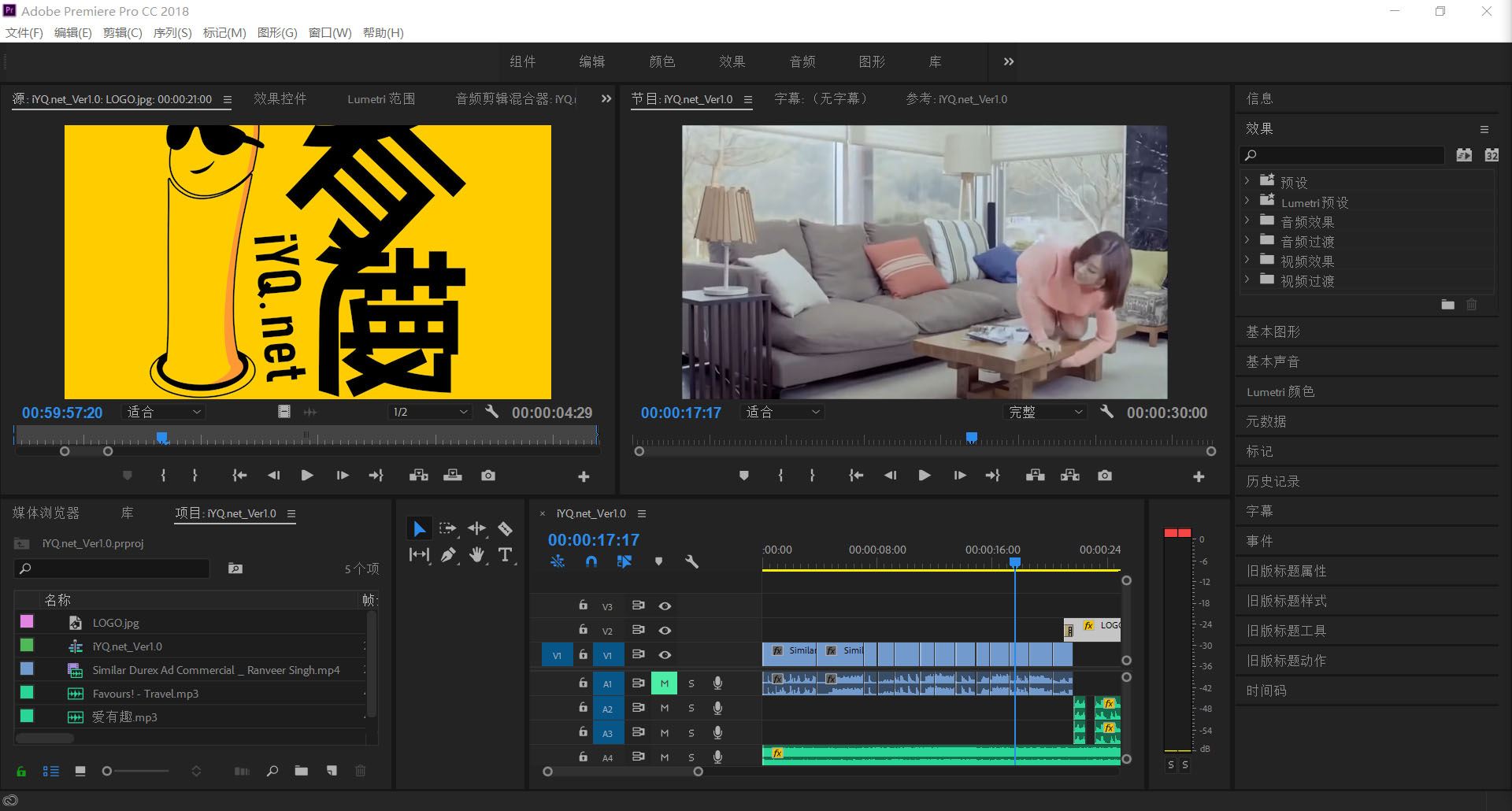Toggle snap magnet in timeline

(x=591, y=561)
